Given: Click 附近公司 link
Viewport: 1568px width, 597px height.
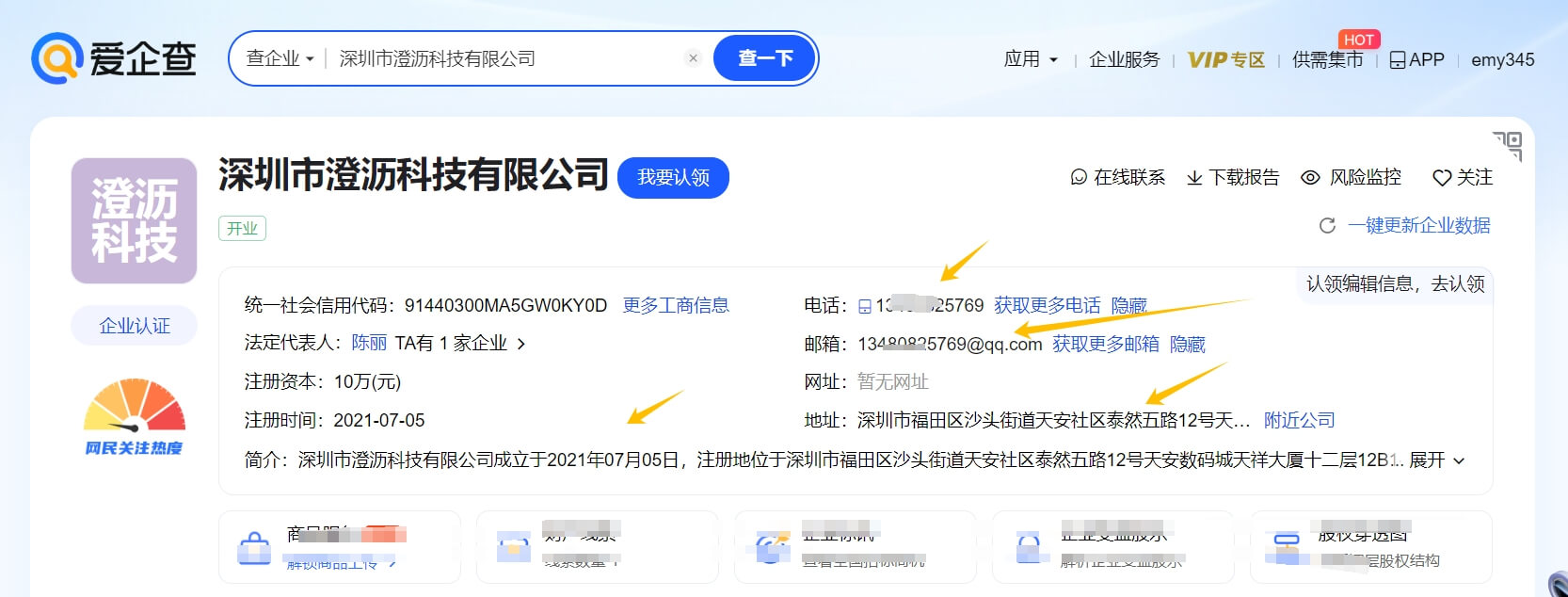Looking at the screenshot, I should click(1299, 420).
